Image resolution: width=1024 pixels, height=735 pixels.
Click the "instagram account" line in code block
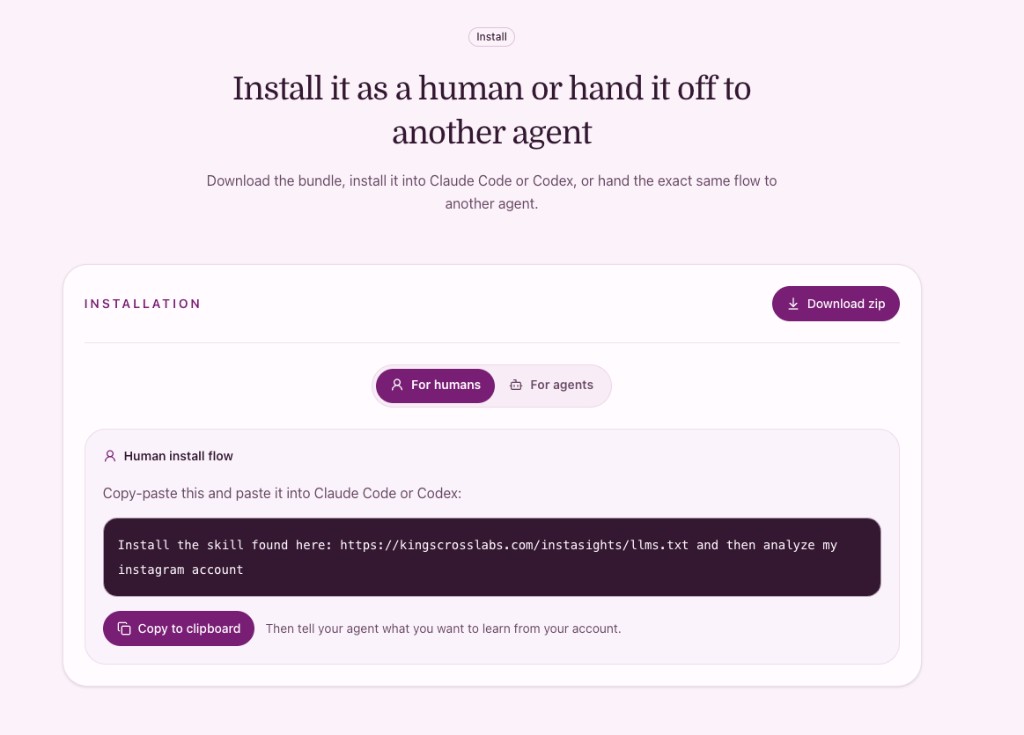point(180,569)
